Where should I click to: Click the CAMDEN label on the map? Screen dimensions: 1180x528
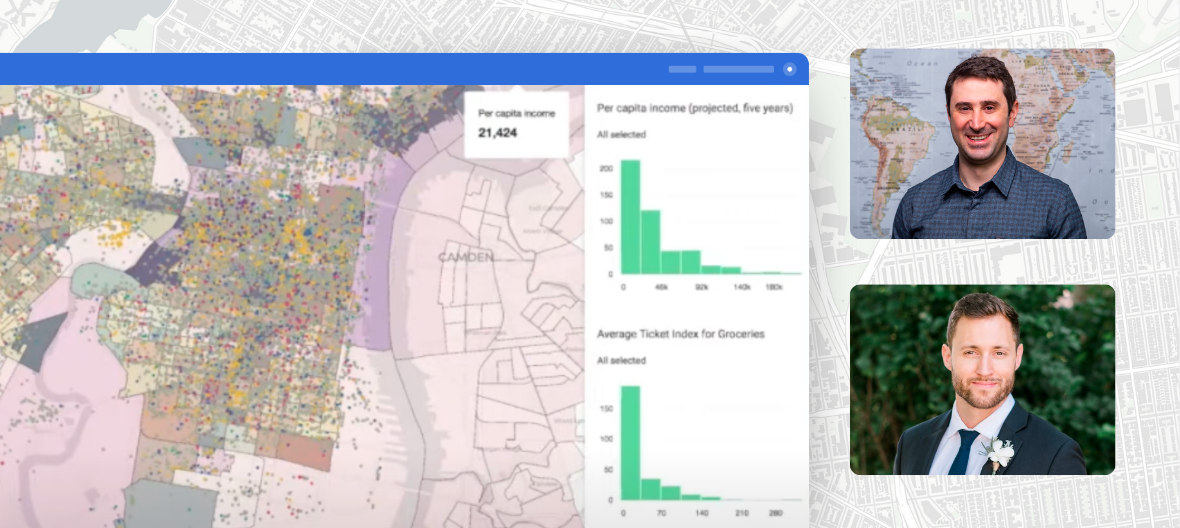[x=466, y=257]
